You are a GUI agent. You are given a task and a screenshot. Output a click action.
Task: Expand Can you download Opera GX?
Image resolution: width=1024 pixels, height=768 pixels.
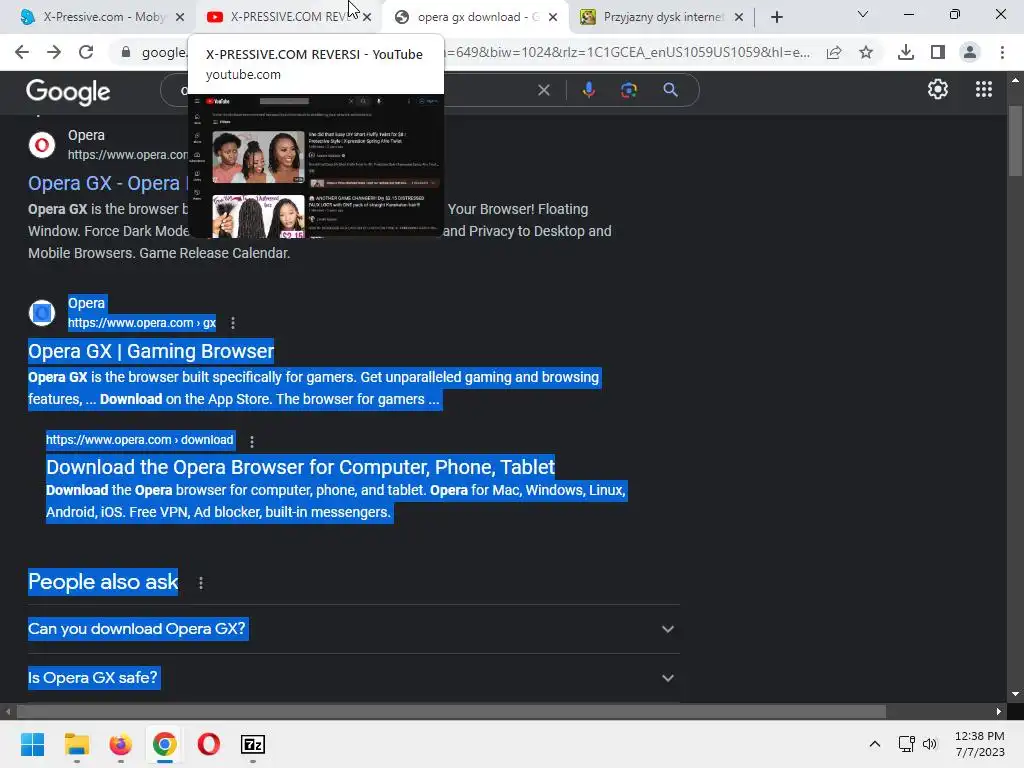click(x=353, y=629)
